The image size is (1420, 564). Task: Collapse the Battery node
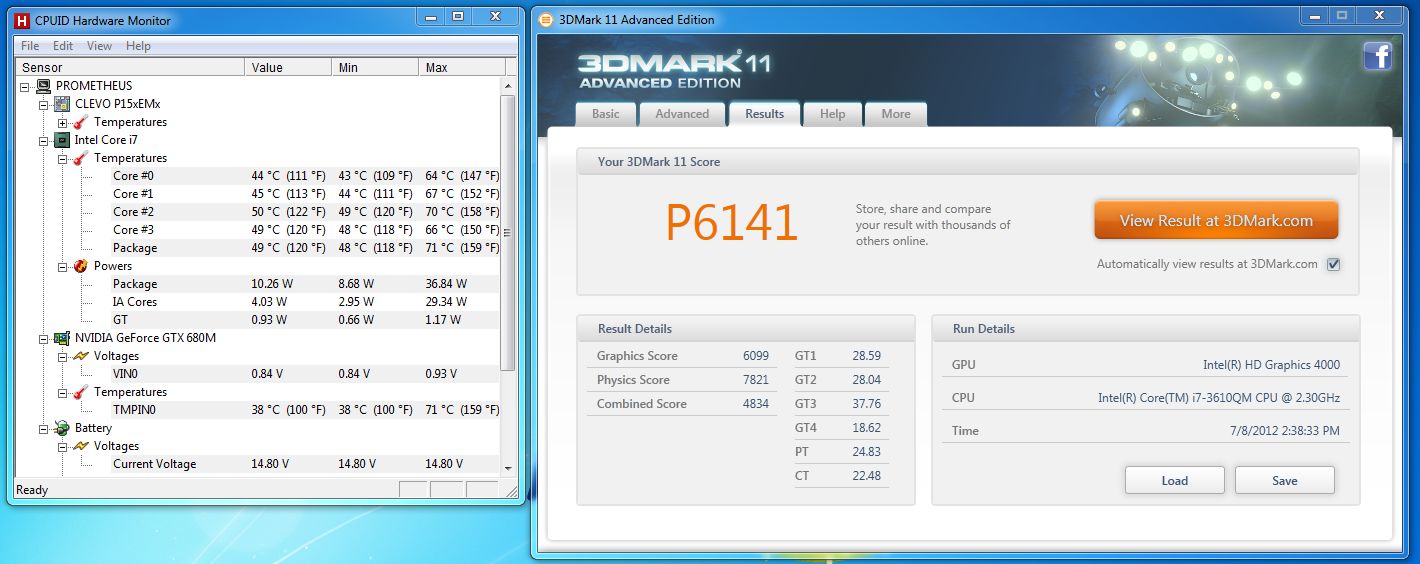pos(43,428)
